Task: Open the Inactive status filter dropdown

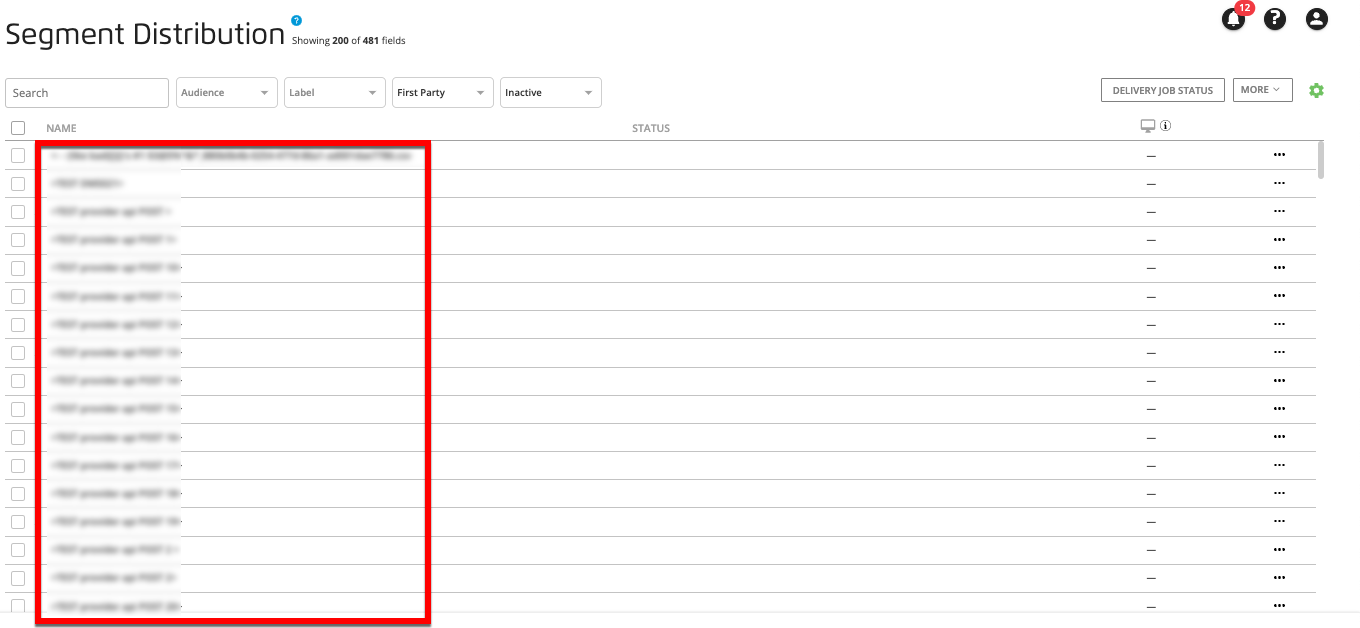Action: coord(551,92)
